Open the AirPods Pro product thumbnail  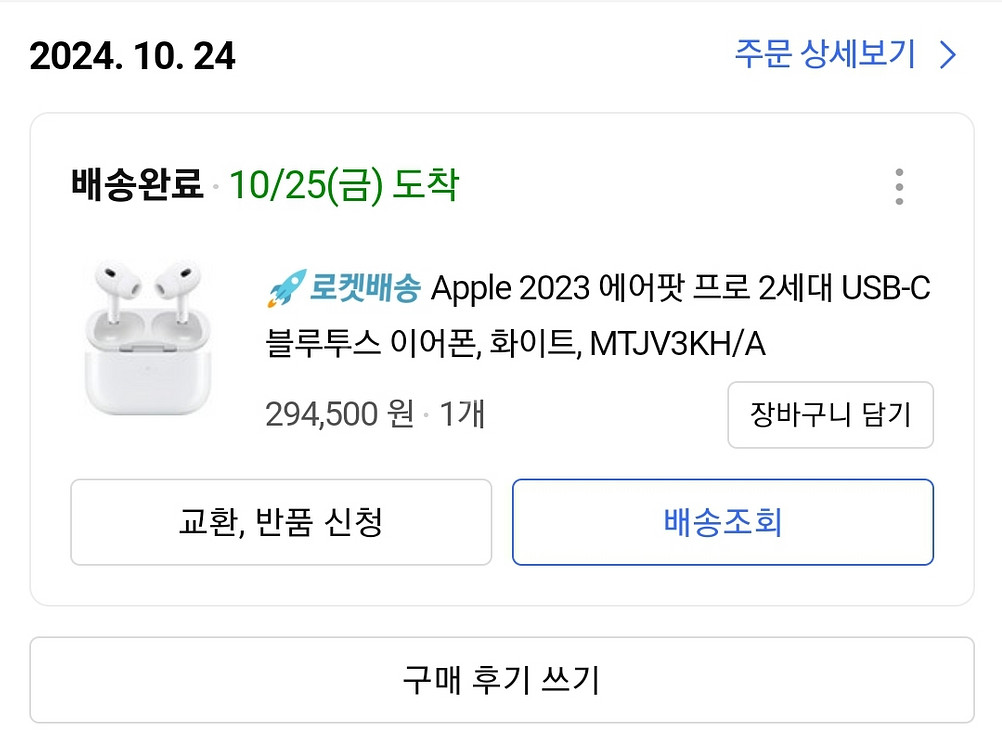tap(148, 337)
